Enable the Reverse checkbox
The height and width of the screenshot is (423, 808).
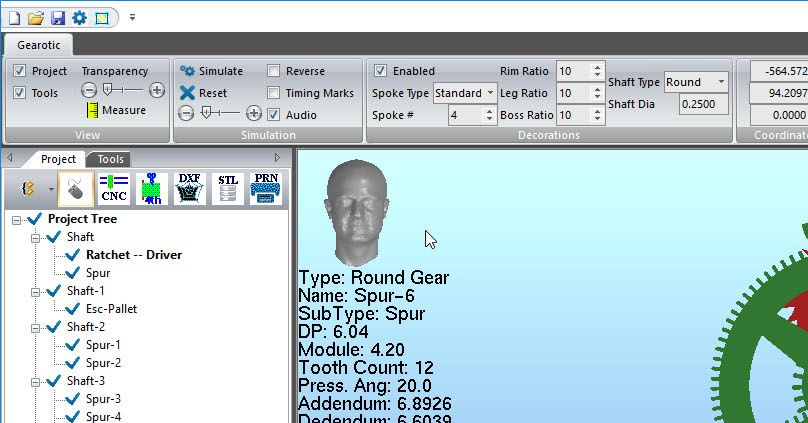(274, 71)
